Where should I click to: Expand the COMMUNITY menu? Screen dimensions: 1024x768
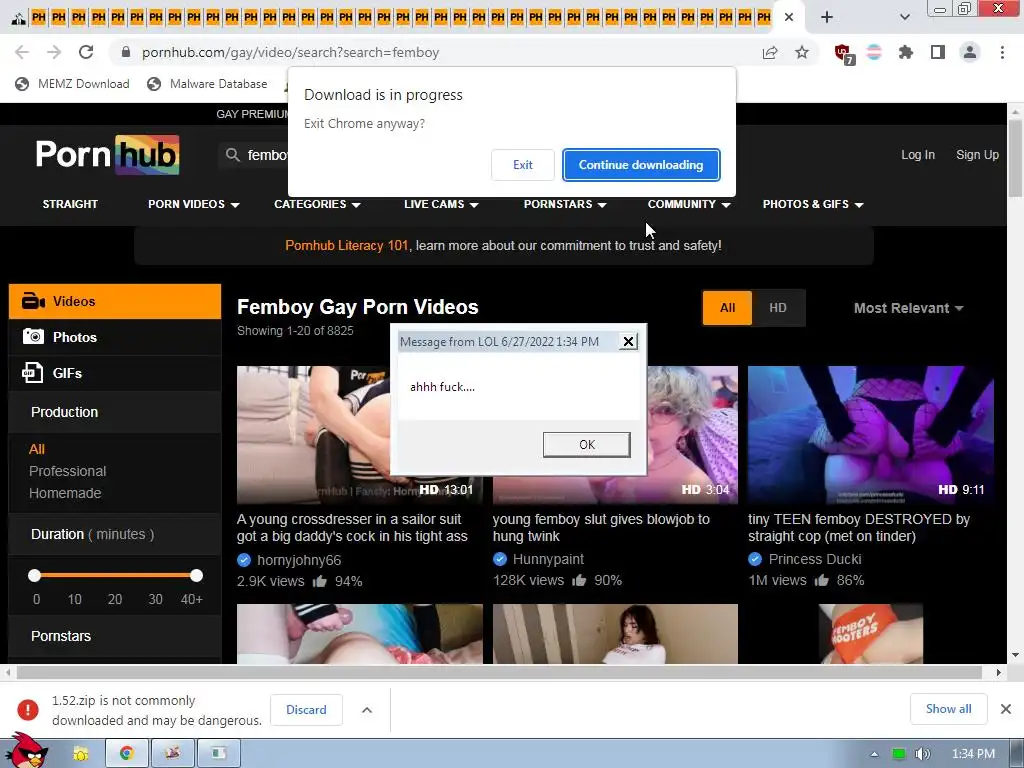click(x=688, y=204)
